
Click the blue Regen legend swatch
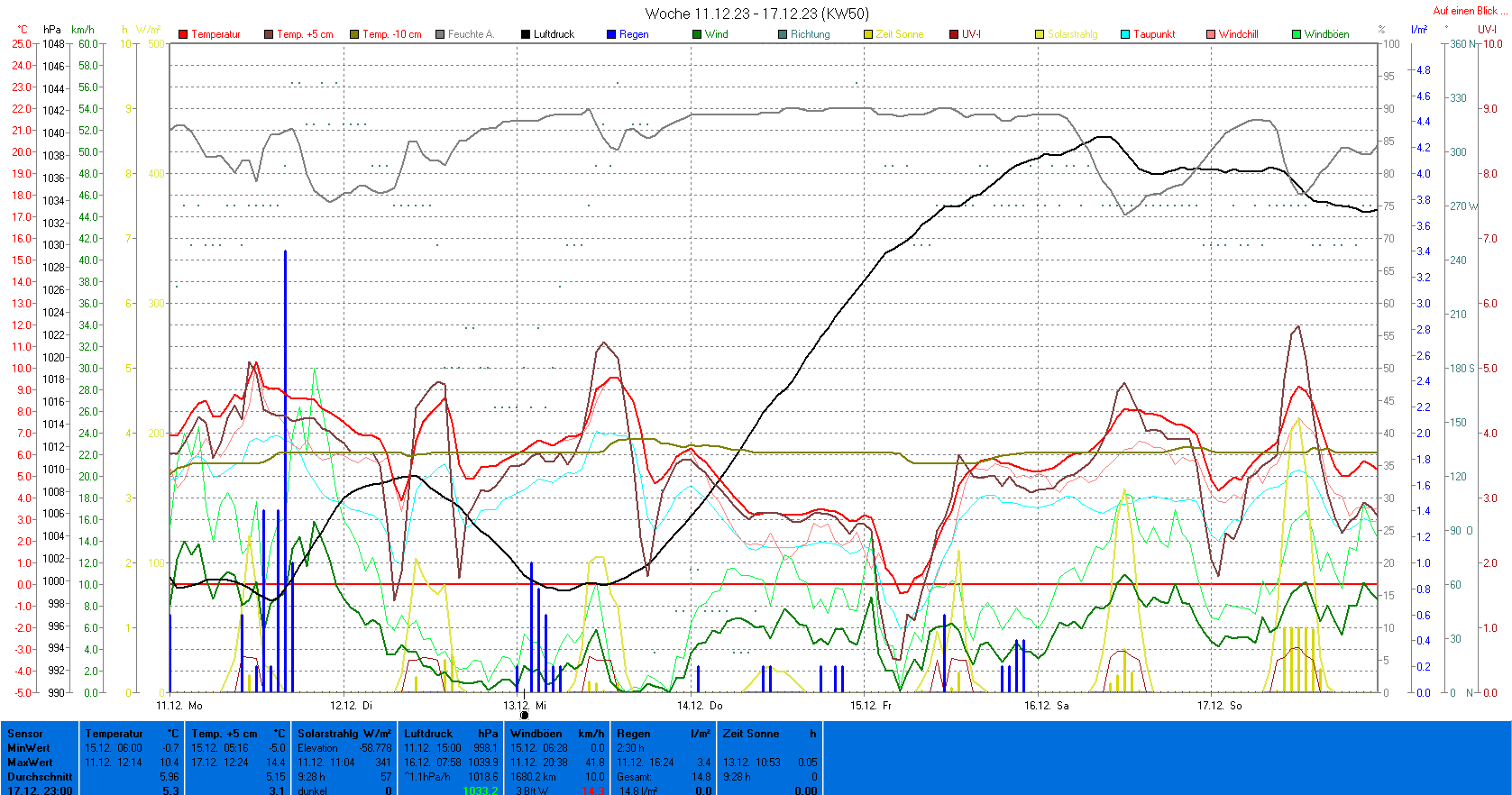click(x=611, y=34)
